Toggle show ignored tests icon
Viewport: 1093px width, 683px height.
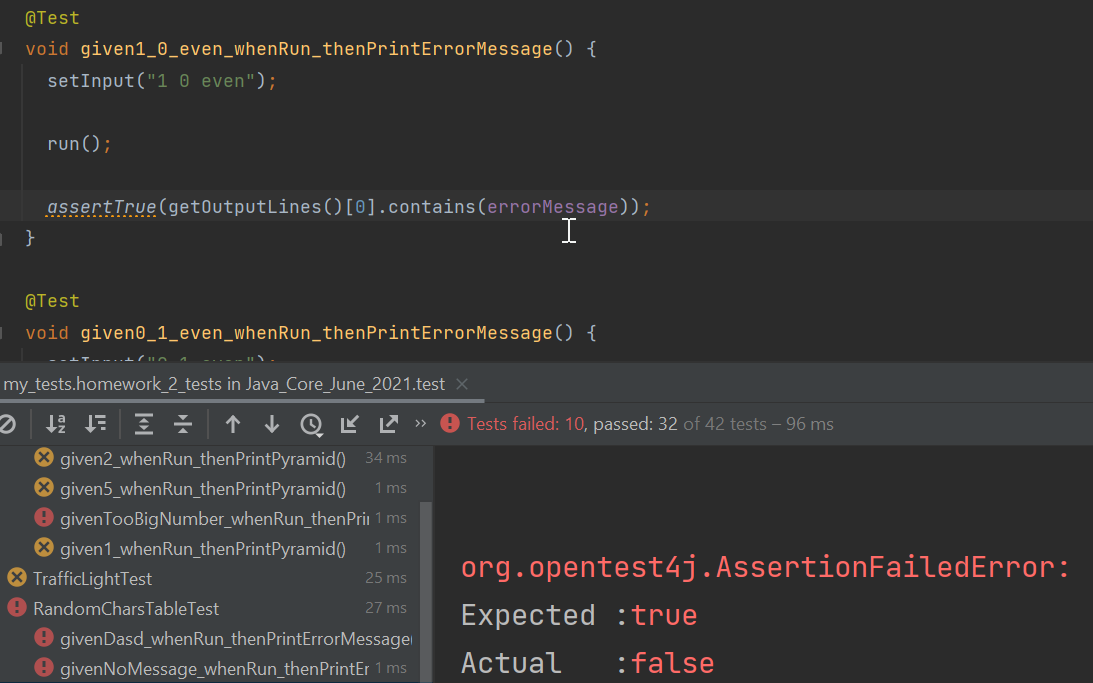[x=7, y=424]
